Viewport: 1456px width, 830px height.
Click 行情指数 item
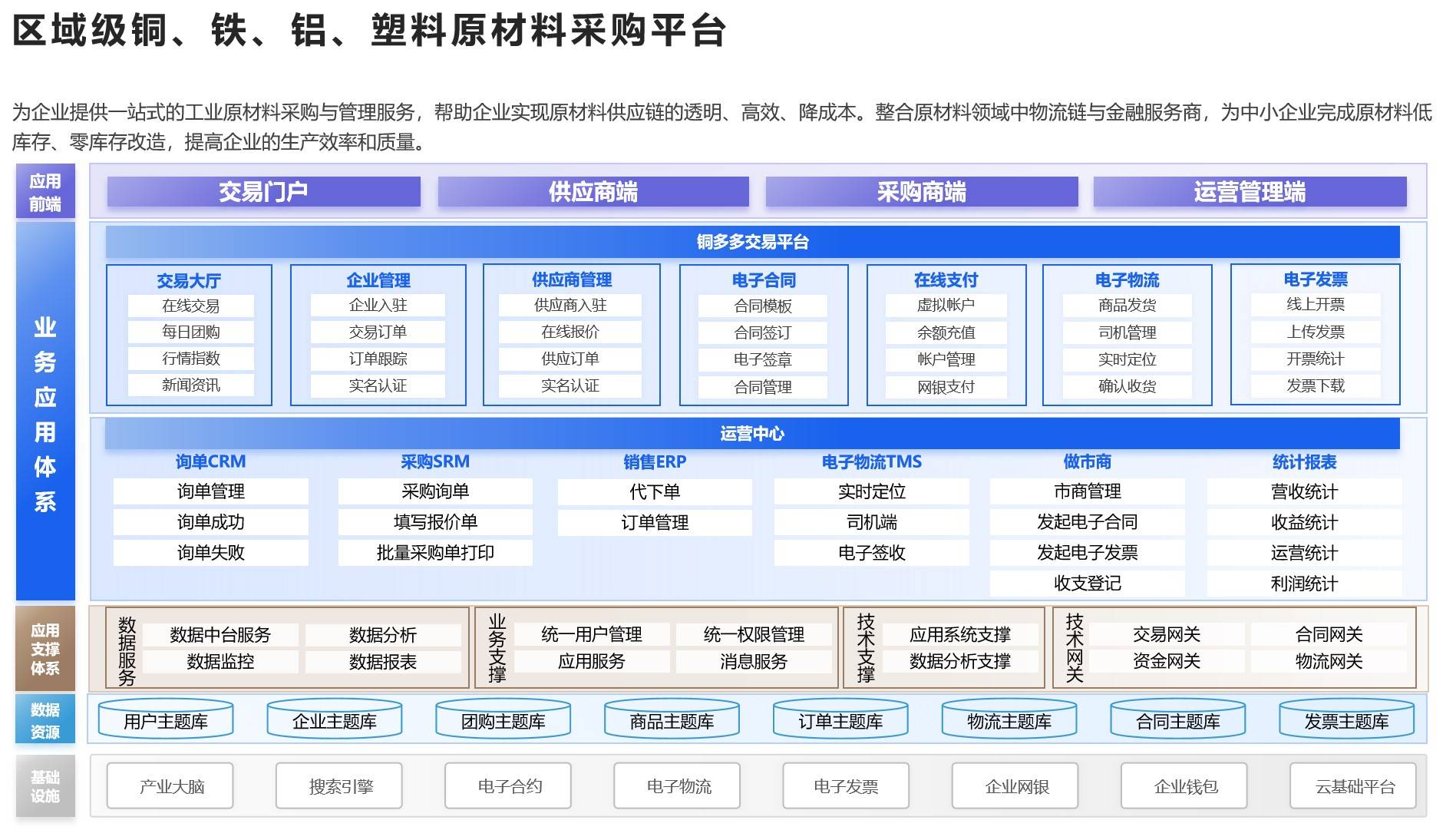(190, 359)
